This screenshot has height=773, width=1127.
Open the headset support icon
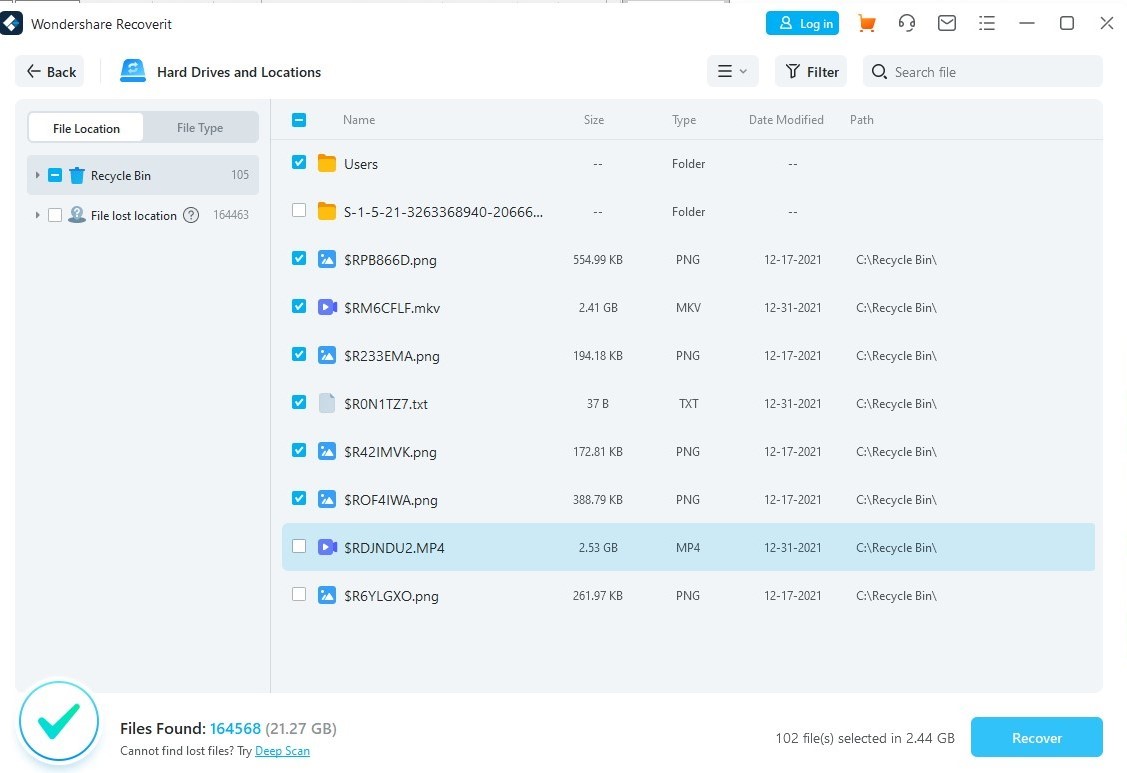click(907, 23)
